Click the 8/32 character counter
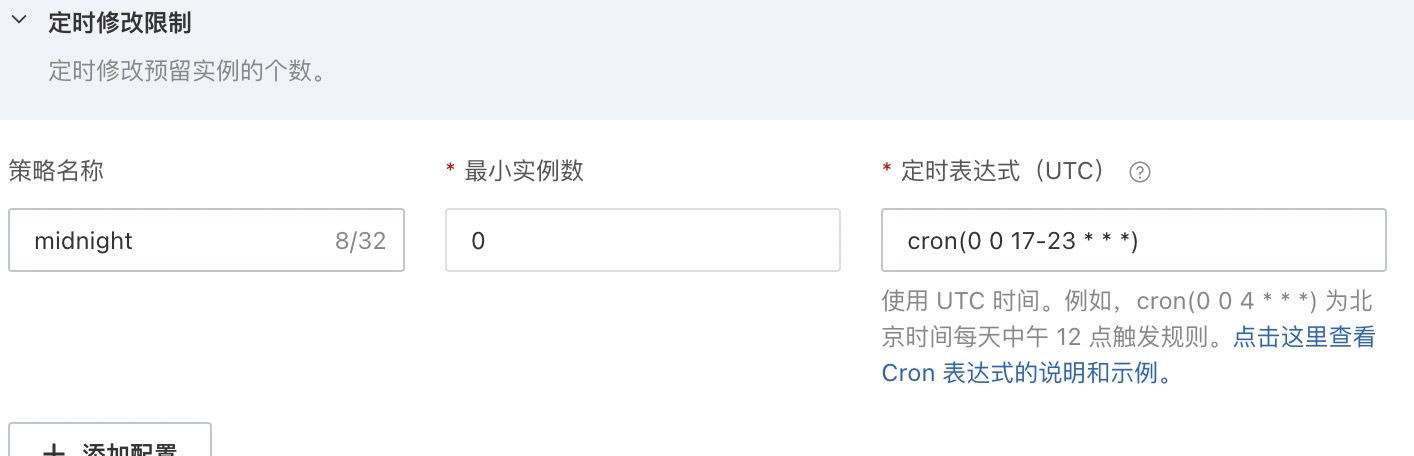Image resolution: width=1414 pixels, height=456 pixels. (360, 241)
